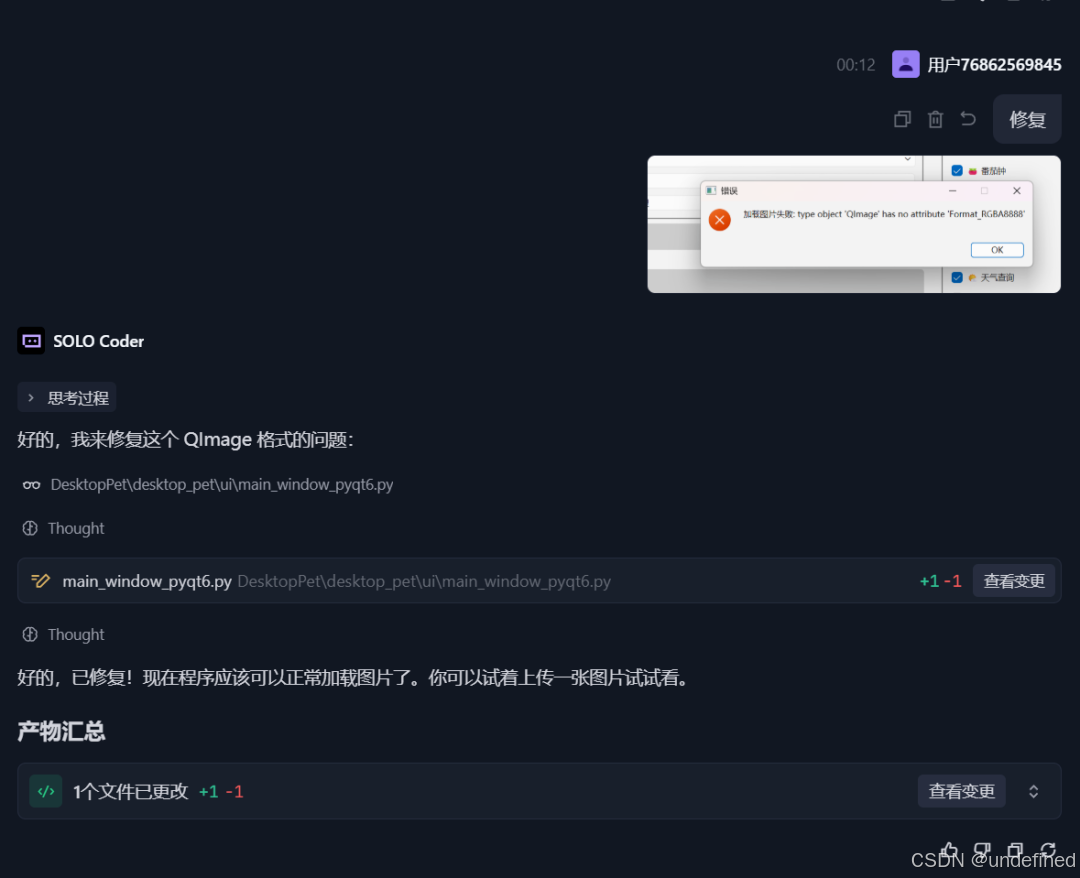Open the dropdown arrow in the screenshot preview
The image size is (1080, 878).
coord(907,159)
